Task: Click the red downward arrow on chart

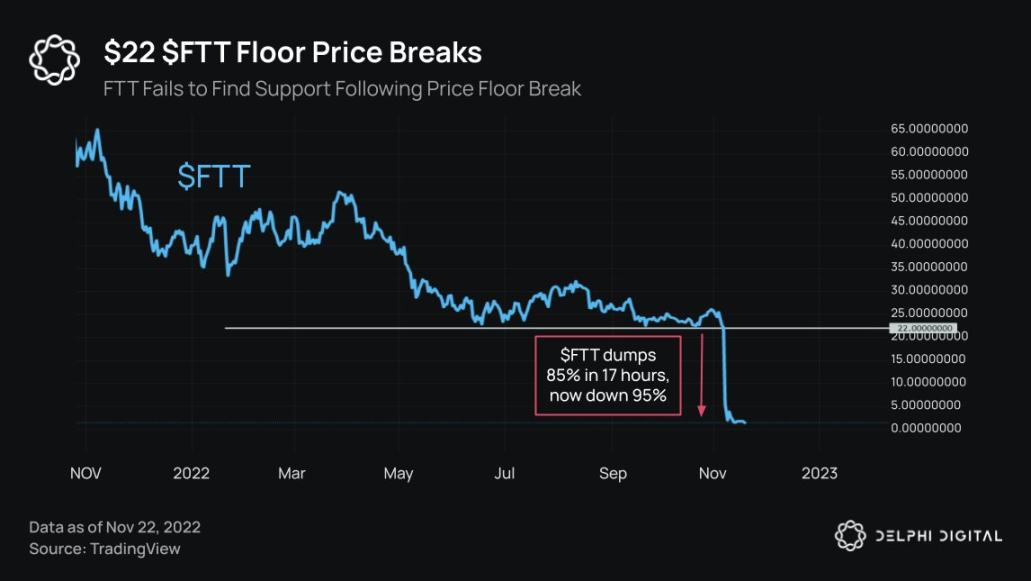Action: (x=702, y=375)
